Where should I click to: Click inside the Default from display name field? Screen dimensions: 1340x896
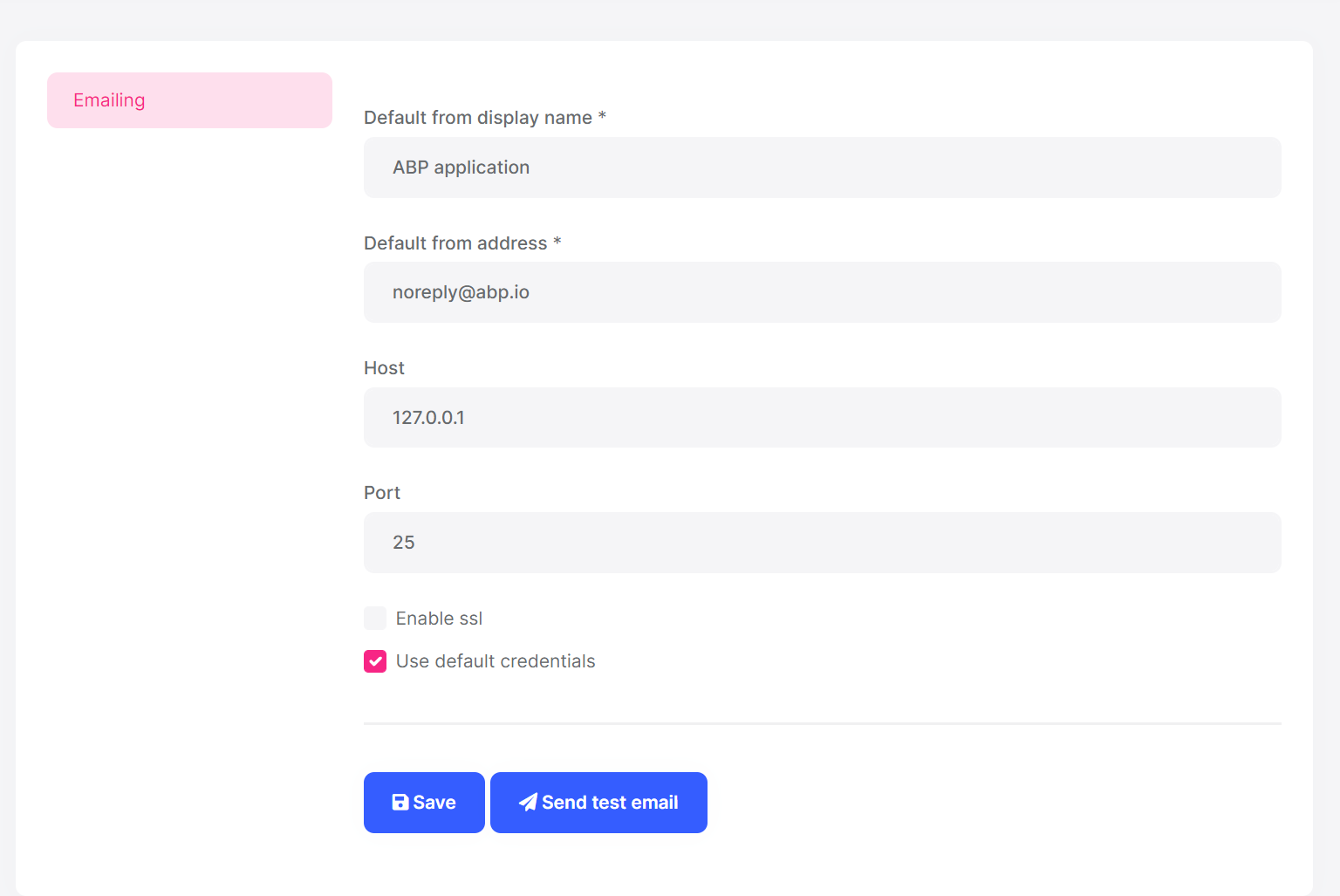[820, 167]
